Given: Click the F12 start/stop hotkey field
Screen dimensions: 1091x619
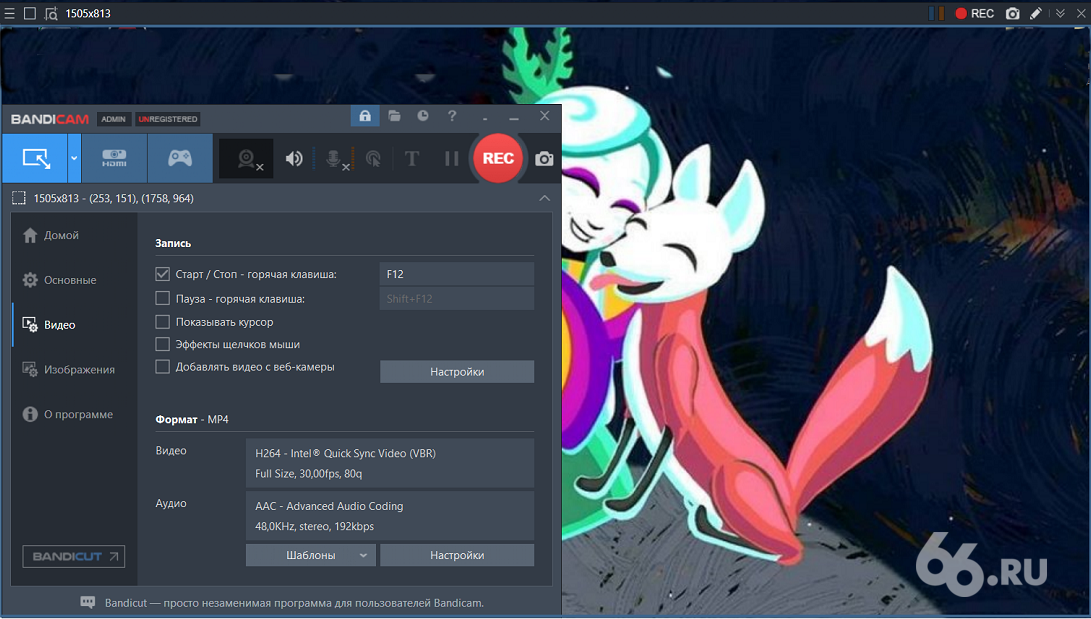Looking at the screenshot, I should (457, 274).
